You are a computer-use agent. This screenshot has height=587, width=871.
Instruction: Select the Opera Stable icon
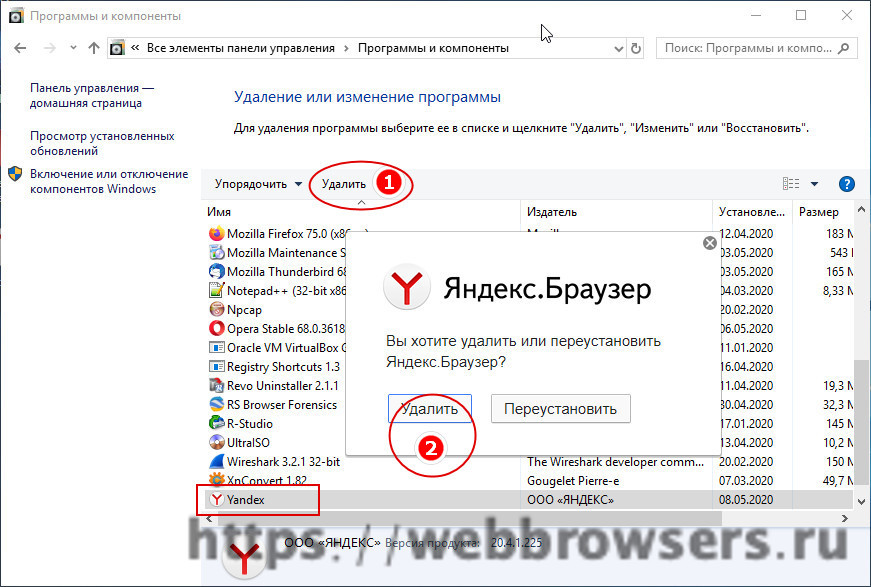point(216,329)
